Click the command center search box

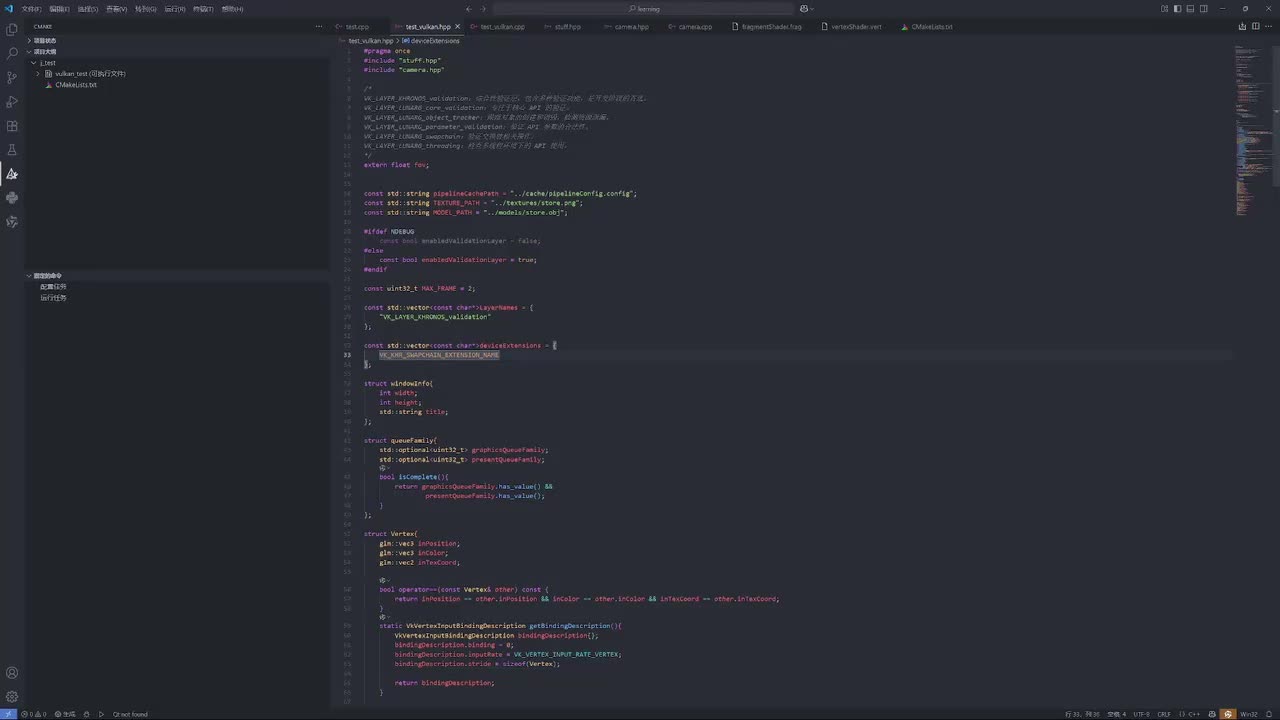coord(648,9)
